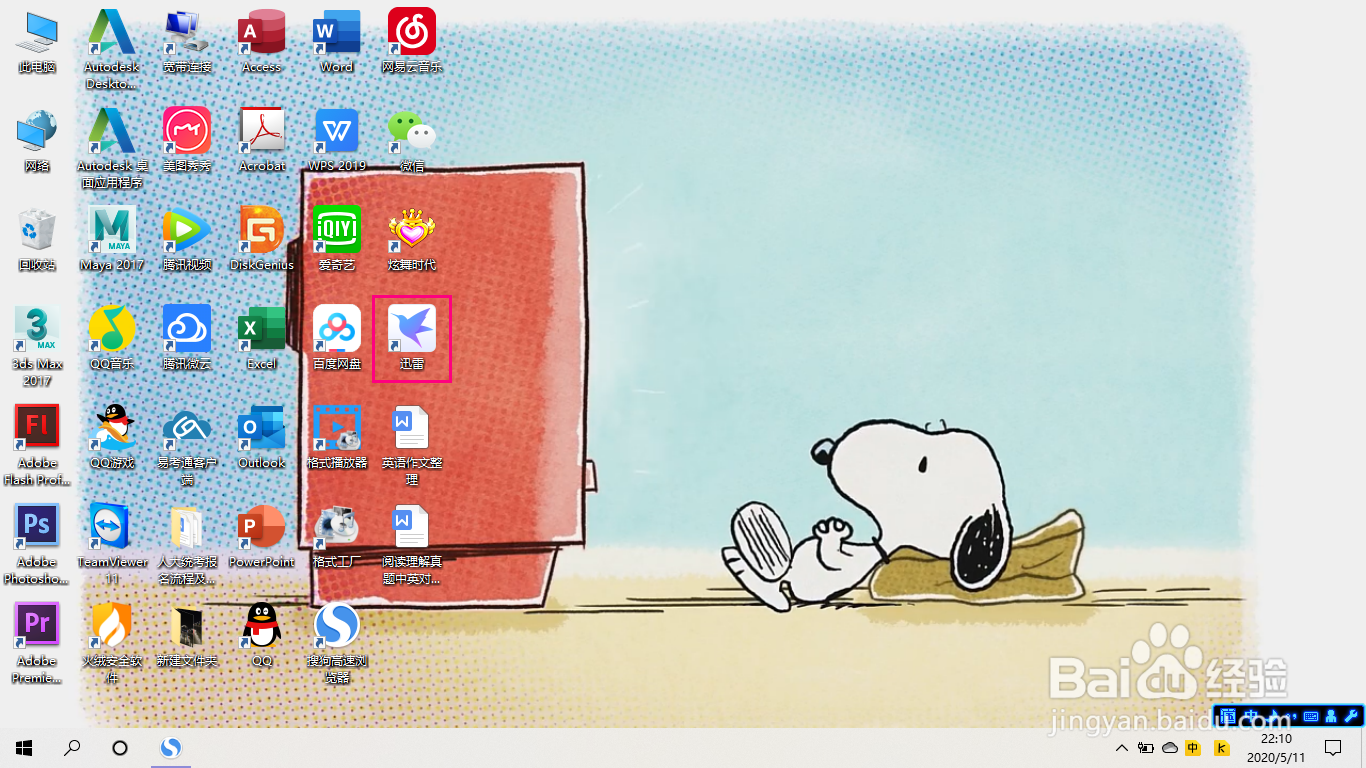1366x768 pixels.
Task: Click the IME toolbar logo icon
Action: click(x=1228, y=716)
